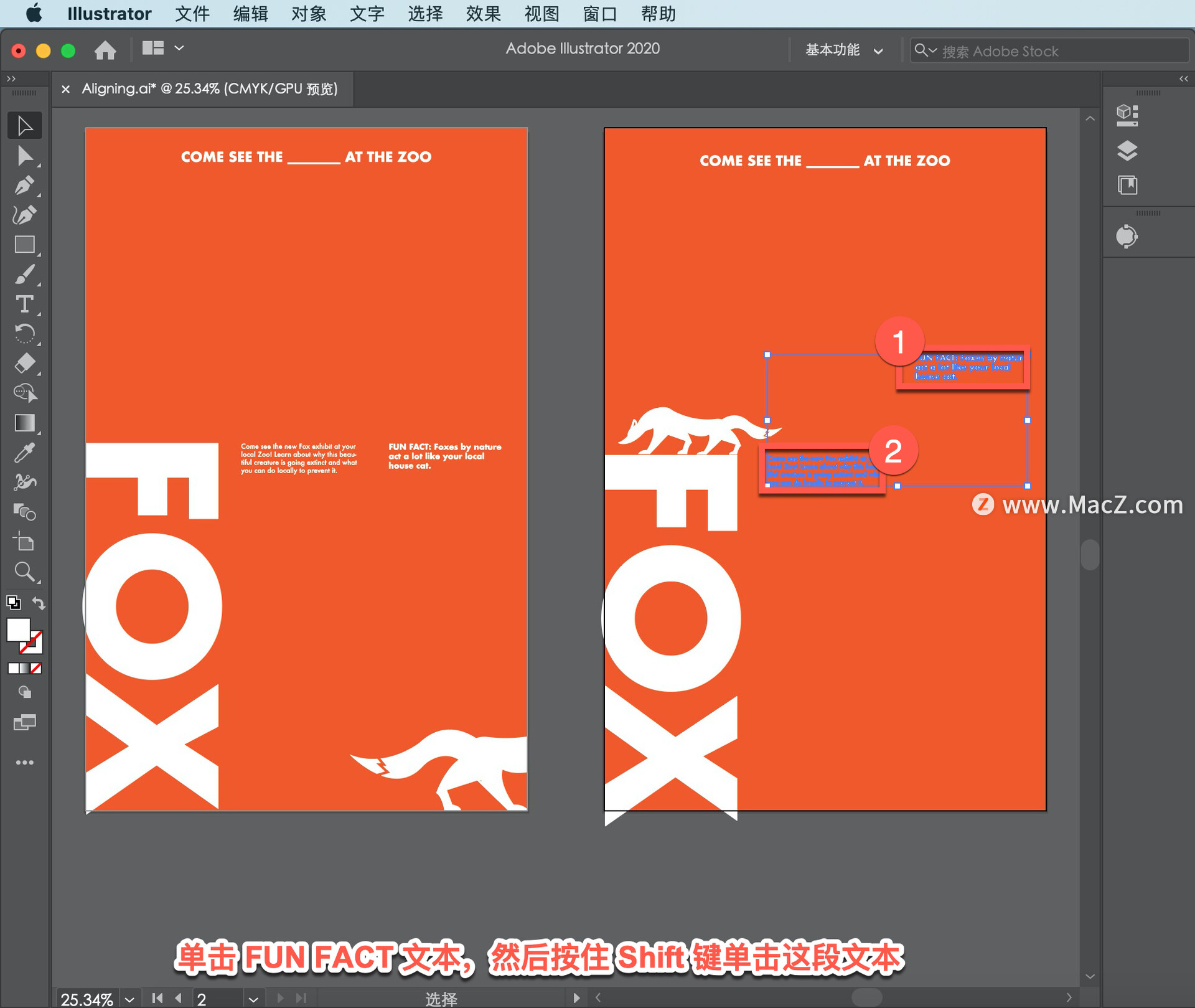Open the 帮助 menu
The image size is (1195, 1008).
point(658,13)
